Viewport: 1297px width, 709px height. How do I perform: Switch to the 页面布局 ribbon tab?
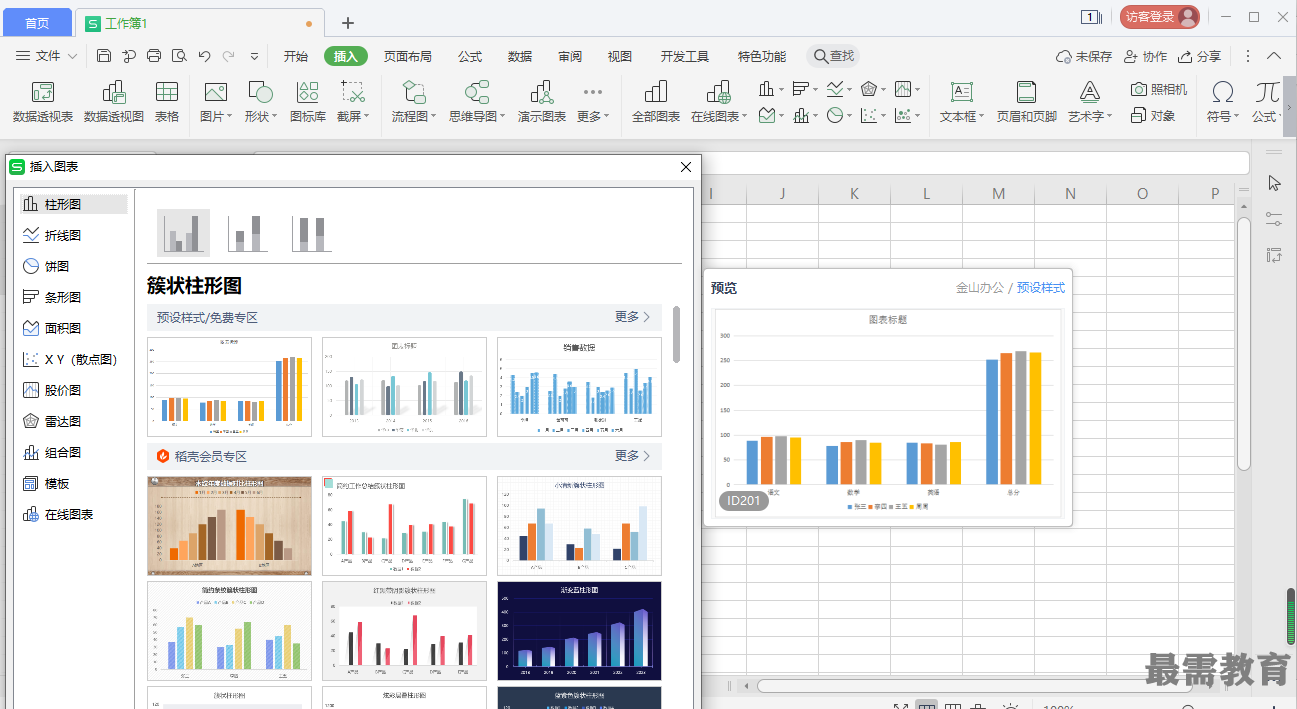click(x=408, y=57)
